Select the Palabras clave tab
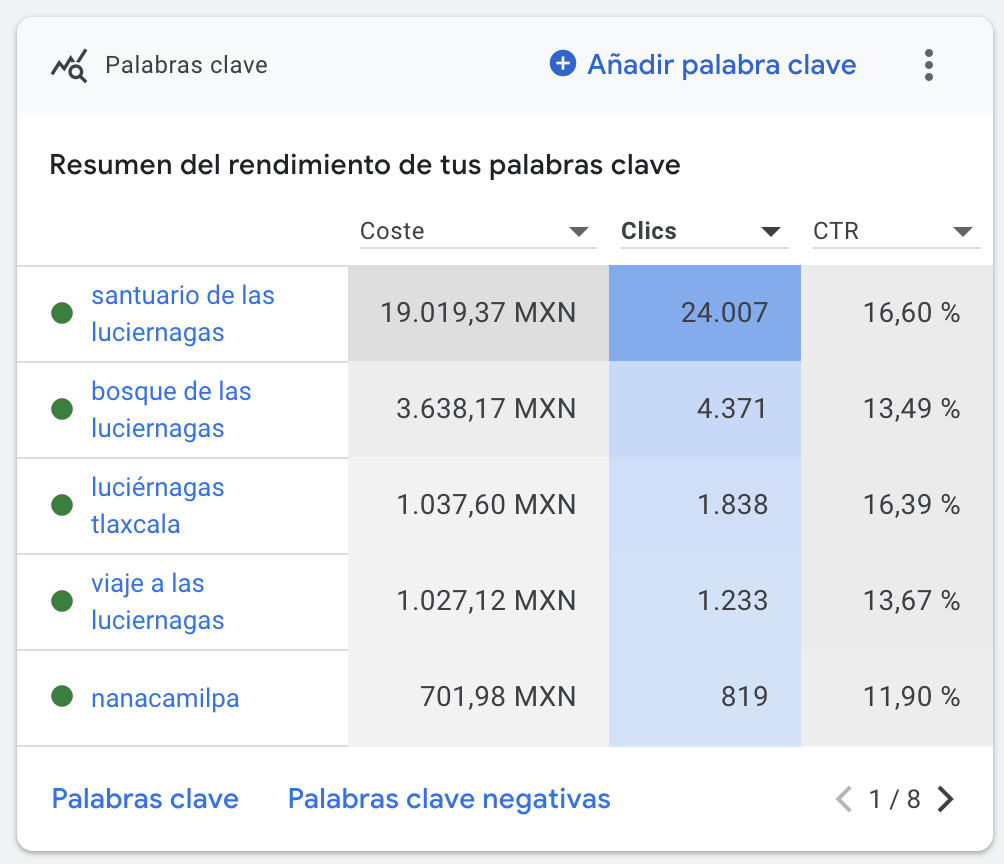The height and width of the screenshot is (864, 1004). (144, 799)
